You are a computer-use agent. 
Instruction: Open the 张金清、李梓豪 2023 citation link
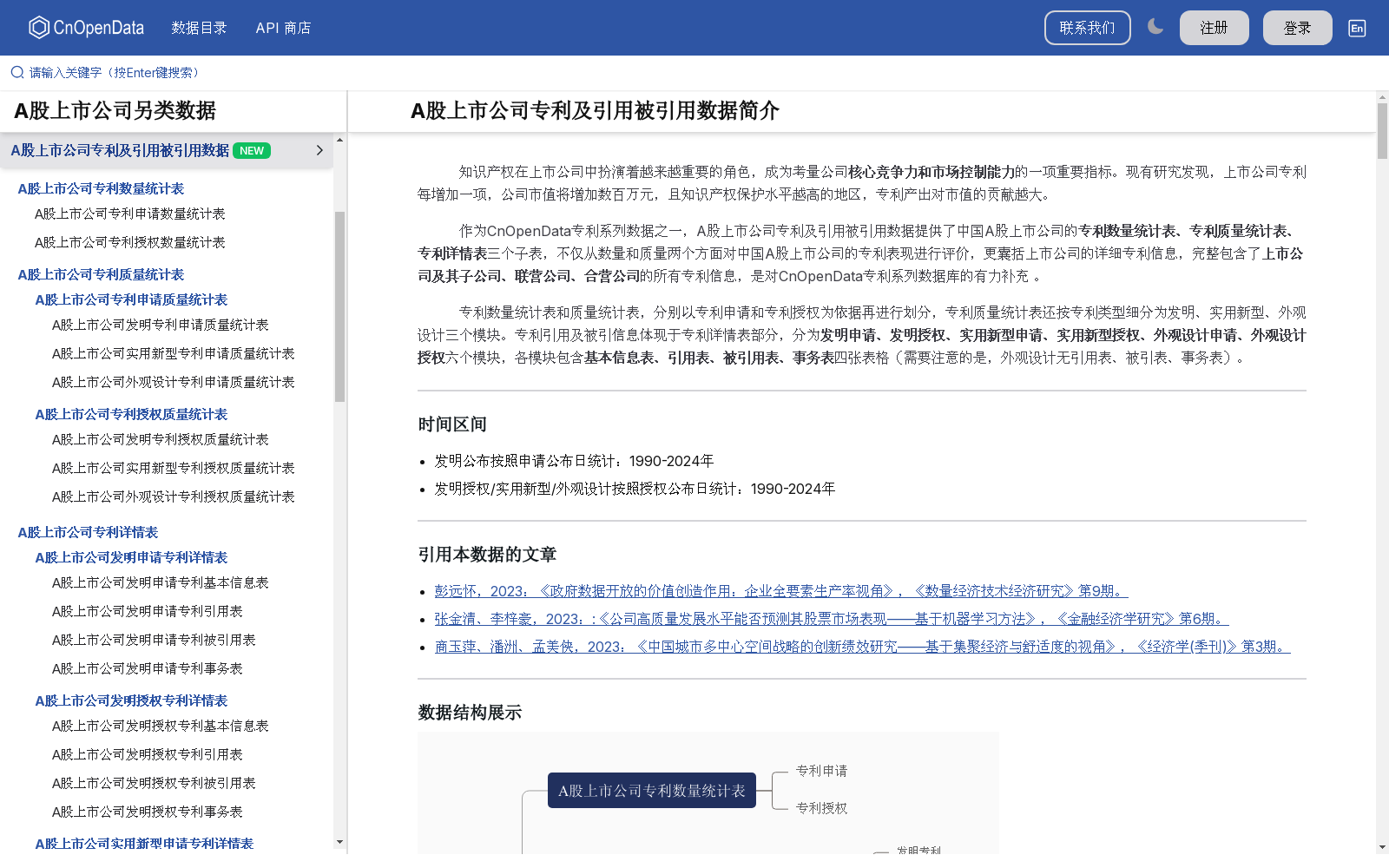click(x=832, y=619)
